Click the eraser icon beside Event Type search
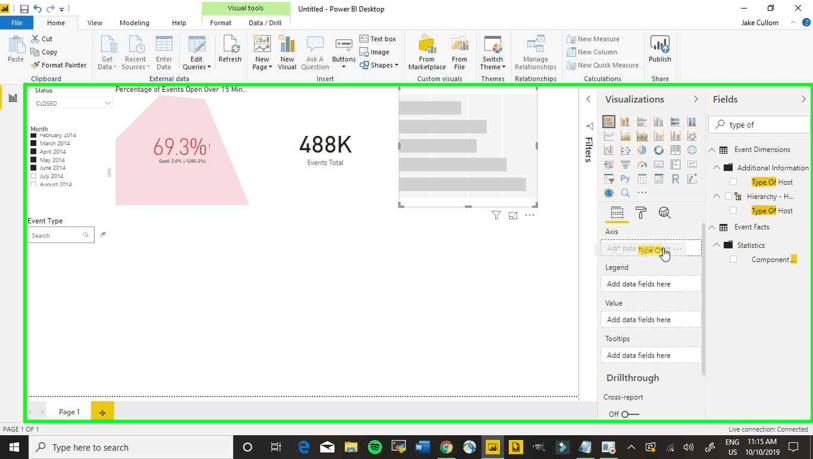The width and height of the screenshot is (813, 459). pos(103,235)
